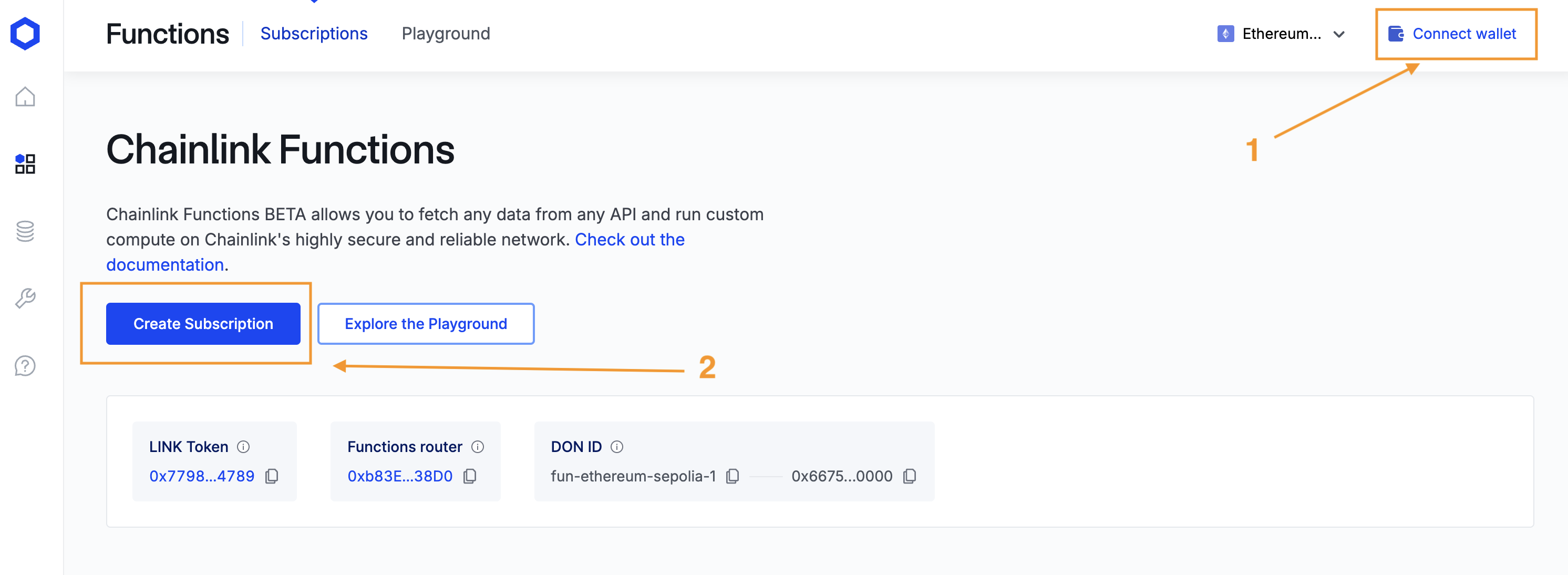Show info for Functions router
Screen dimensions: 1568x575
pyautogui.click(x=478, y=447)
